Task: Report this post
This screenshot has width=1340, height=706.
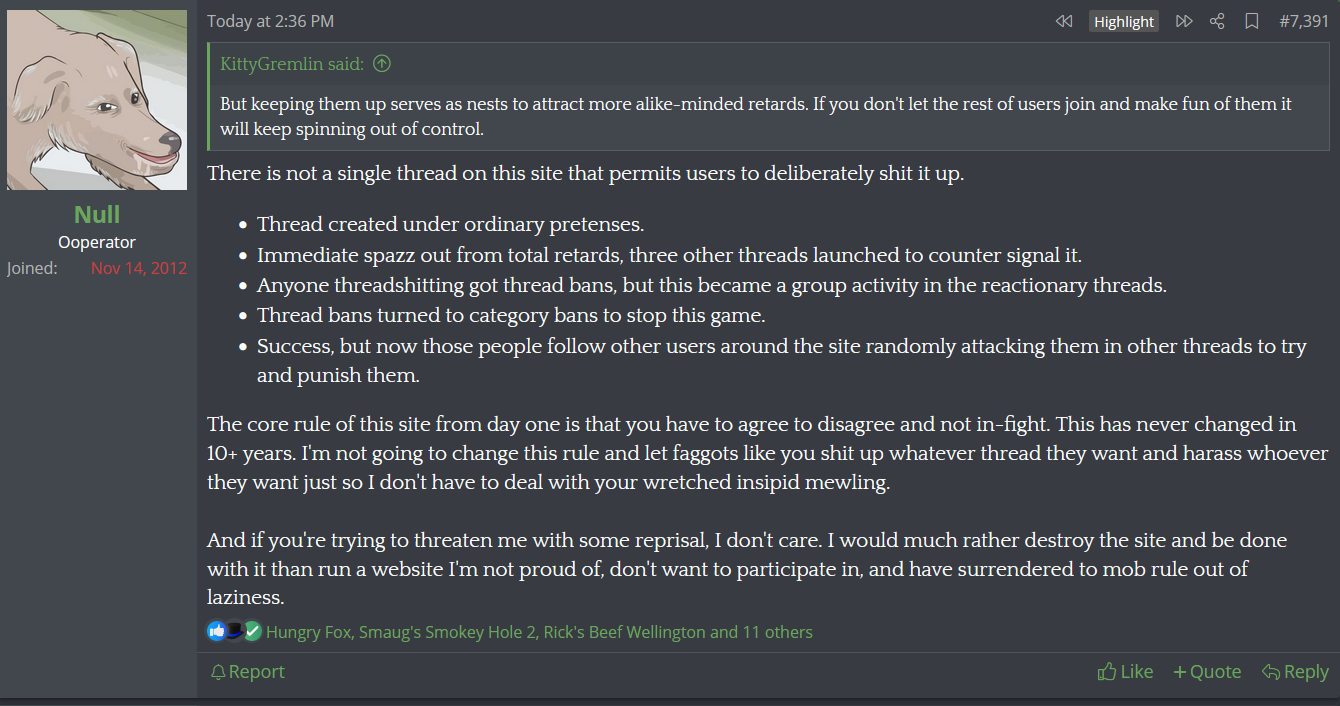Action: [x=247, y=672]
